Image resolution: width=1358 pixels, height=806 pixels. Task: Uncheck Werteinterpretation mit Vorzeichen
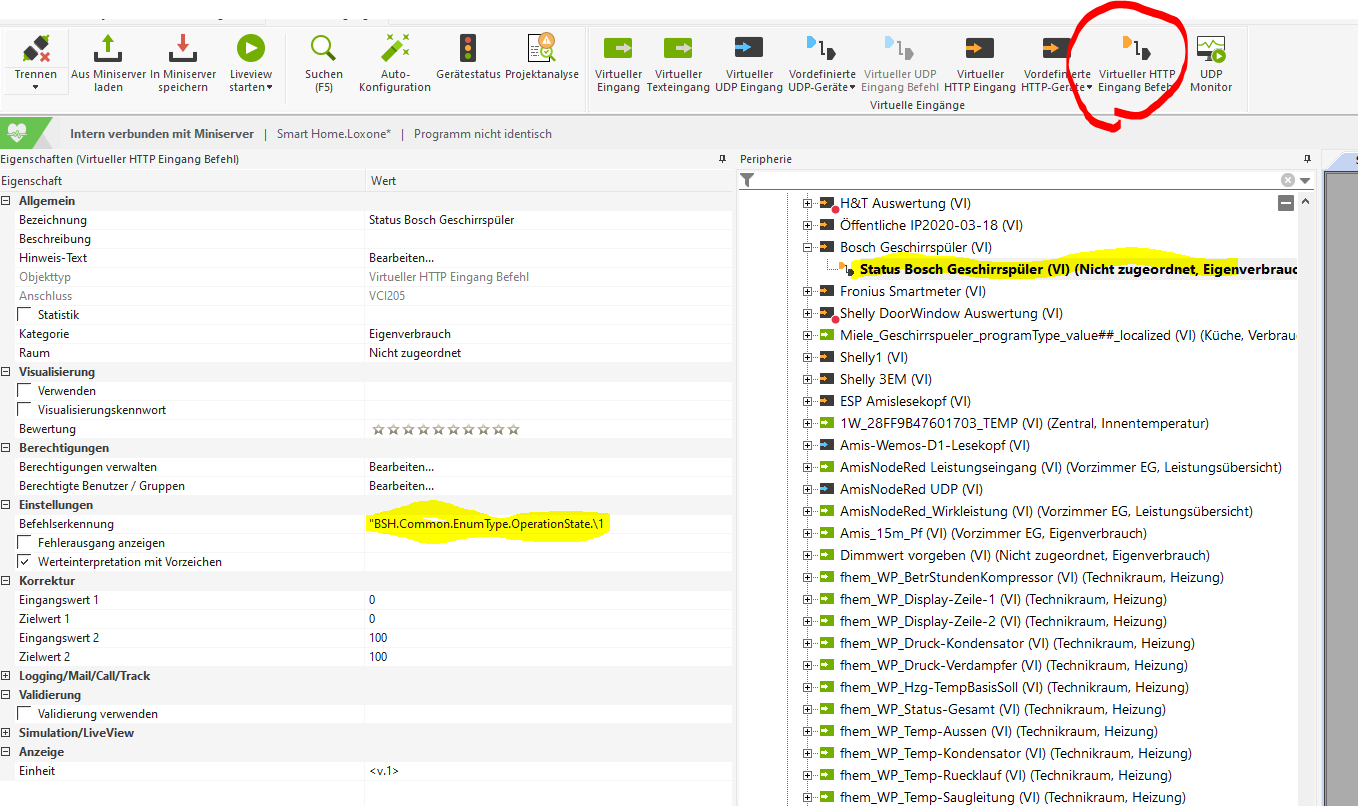25,562
